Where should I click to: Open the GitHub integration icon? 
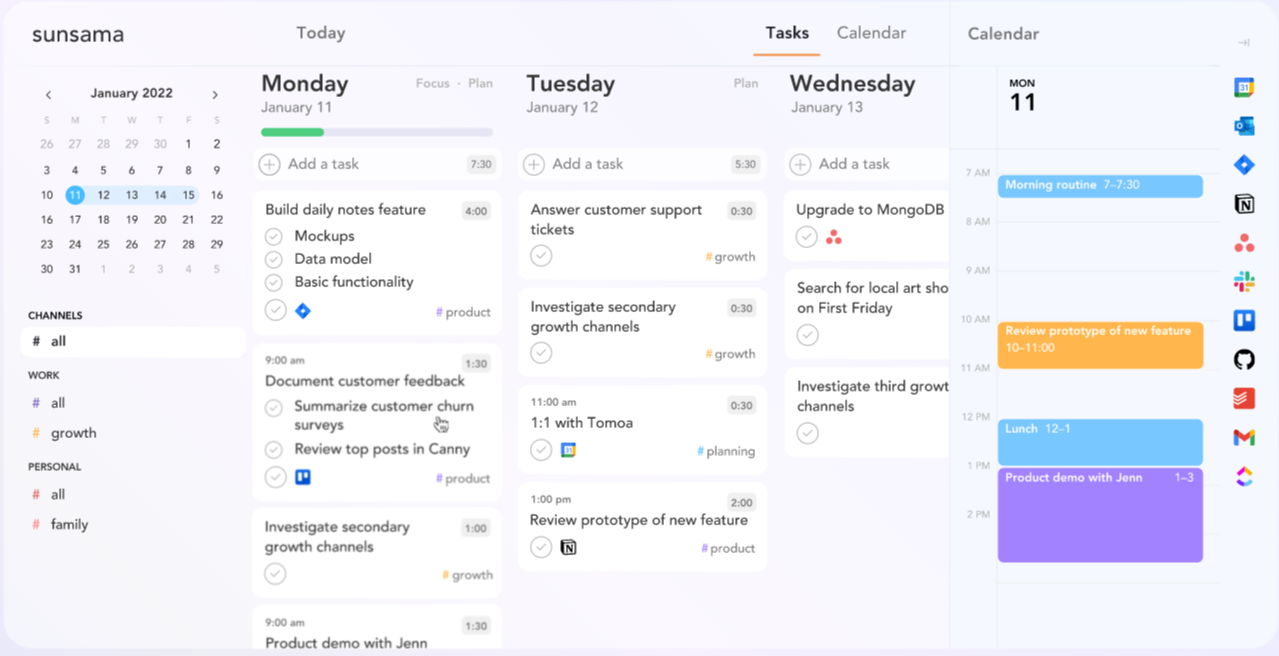[x=1244, y=360]
